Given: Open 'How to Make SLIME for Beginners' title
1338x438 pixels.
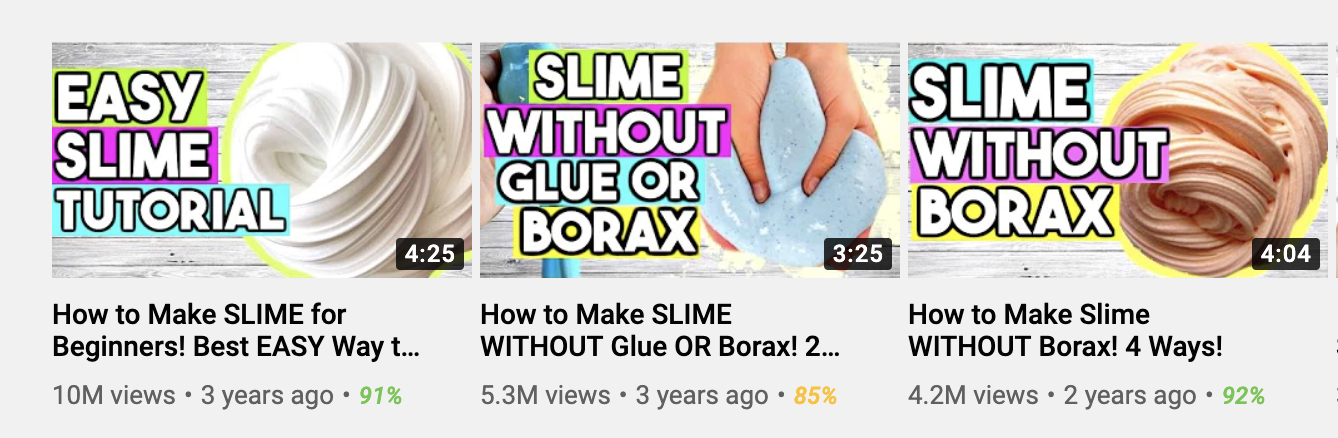Looking at the screenshot, I should coord(236,331).
